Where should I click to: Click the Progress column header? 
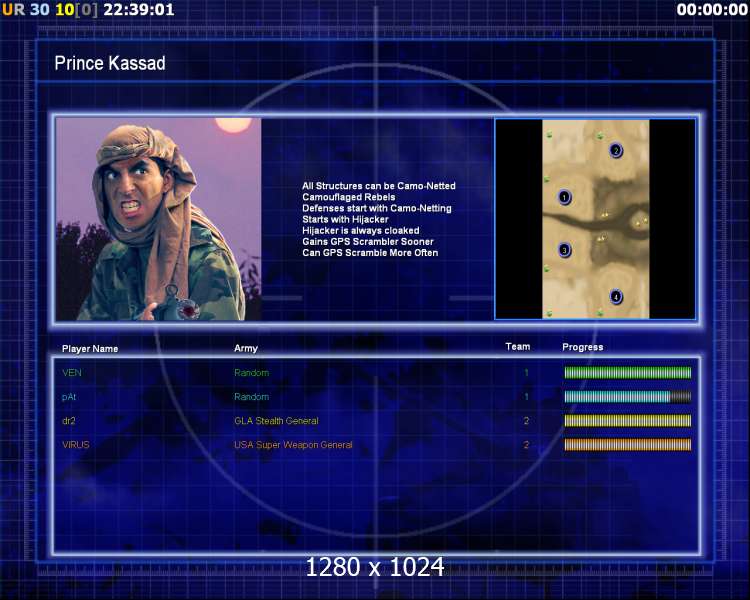[583, 347]
